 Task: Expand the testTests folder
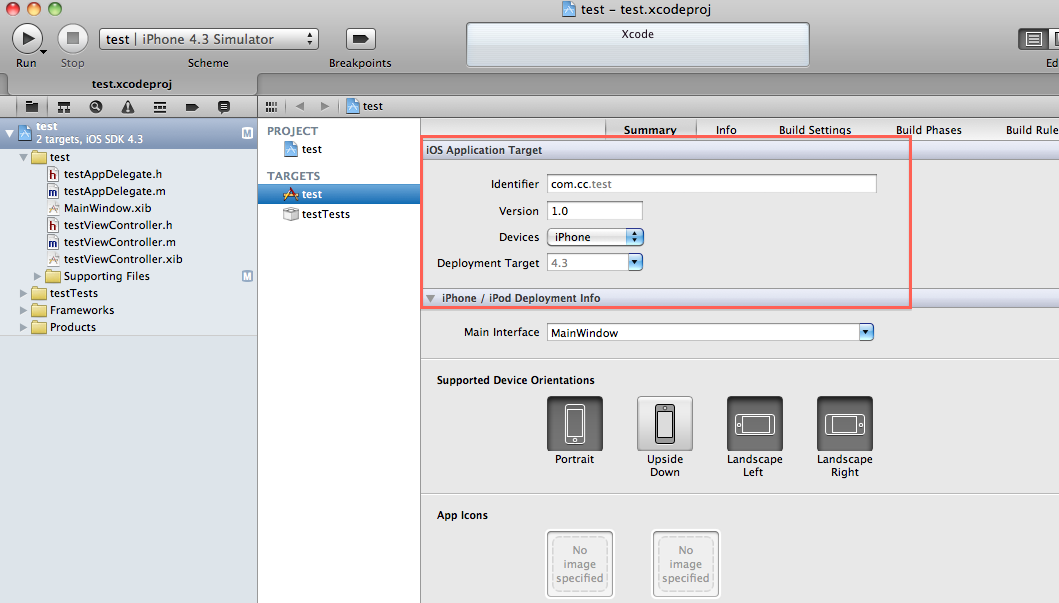(x=24, y=293)
